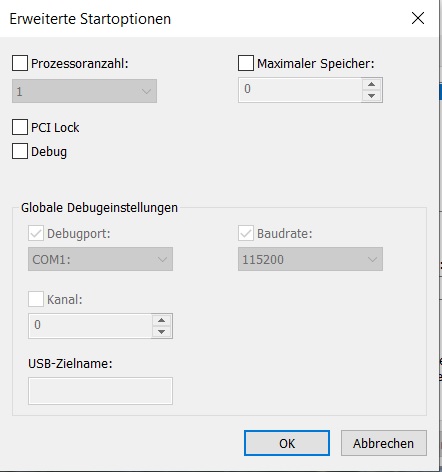Click the Maximaler Speicher number field
442x472 pixels.
(300, 90)
